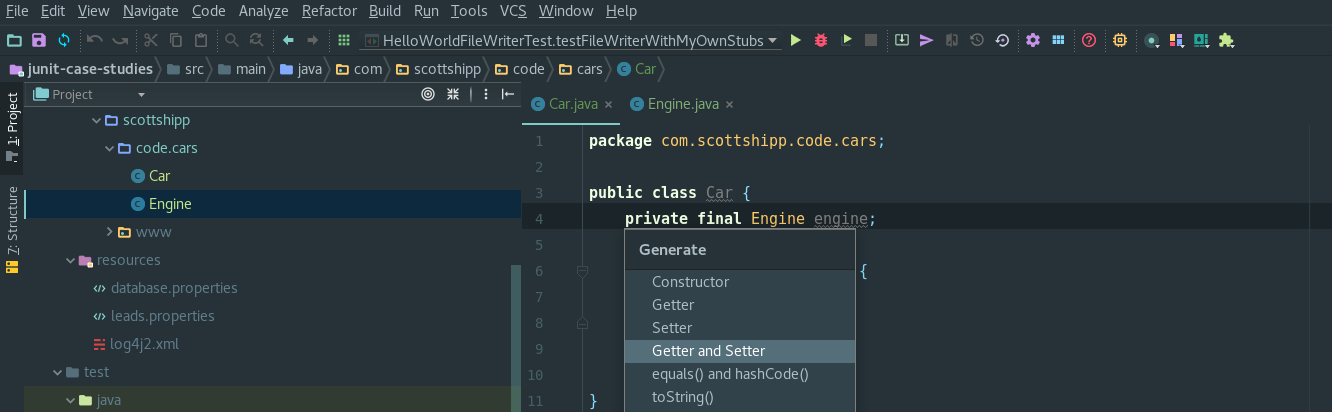Expand the www package node
1332x412 pixels.
(110, 232)
